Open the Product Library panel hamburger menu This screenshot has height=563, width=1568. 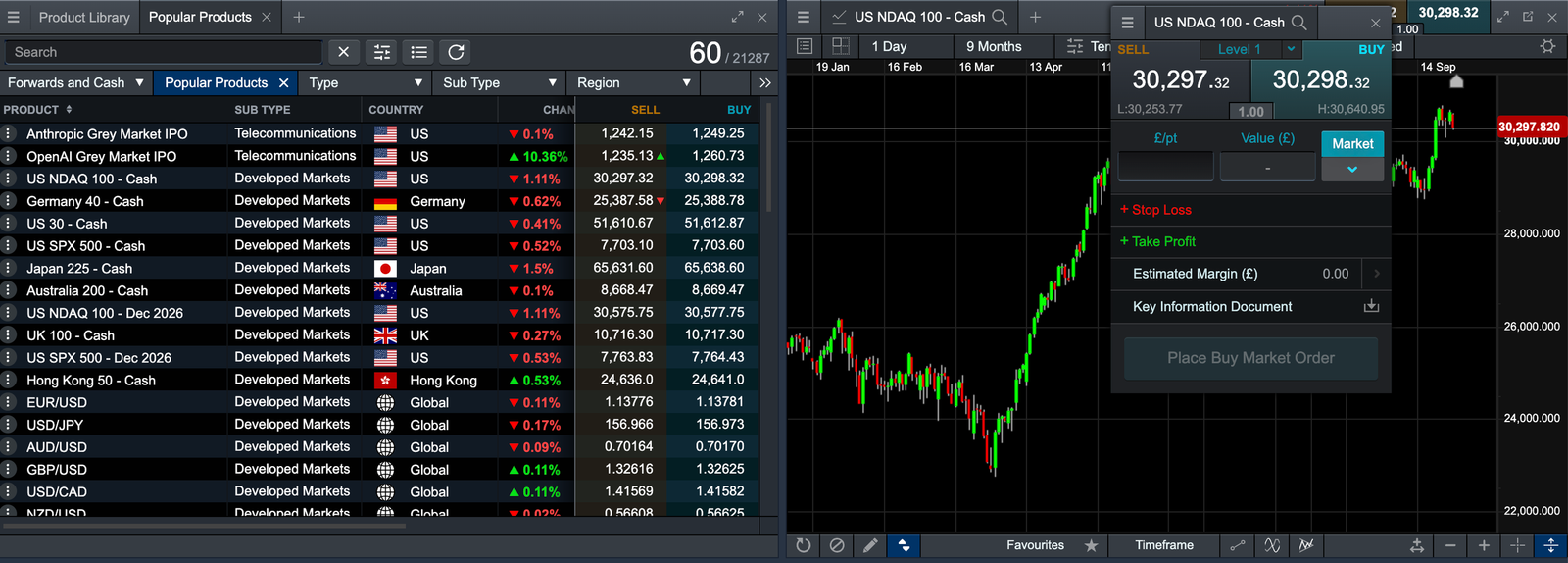[14, 17]
